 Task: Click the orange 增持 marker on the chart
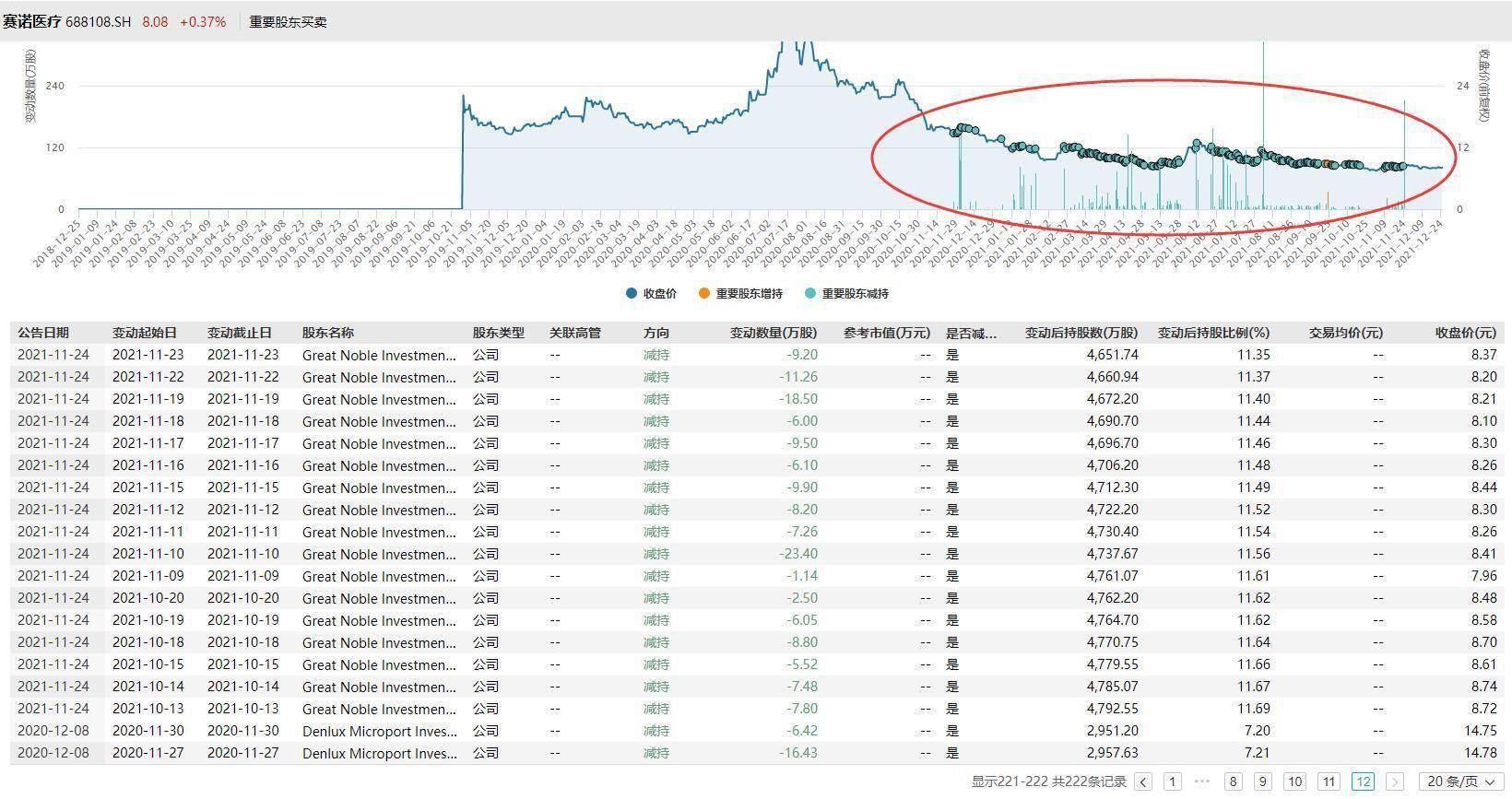pyautogui.click(x=1327, y=164)
